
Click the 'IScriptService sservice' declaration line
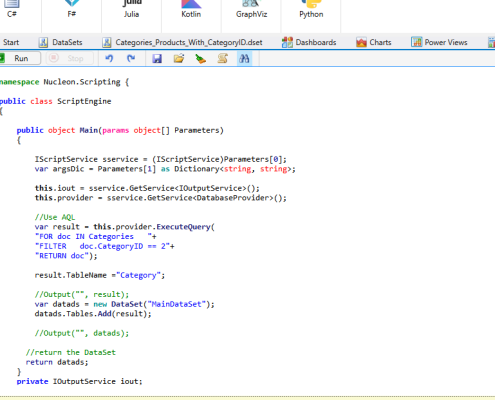click(161, 159)
